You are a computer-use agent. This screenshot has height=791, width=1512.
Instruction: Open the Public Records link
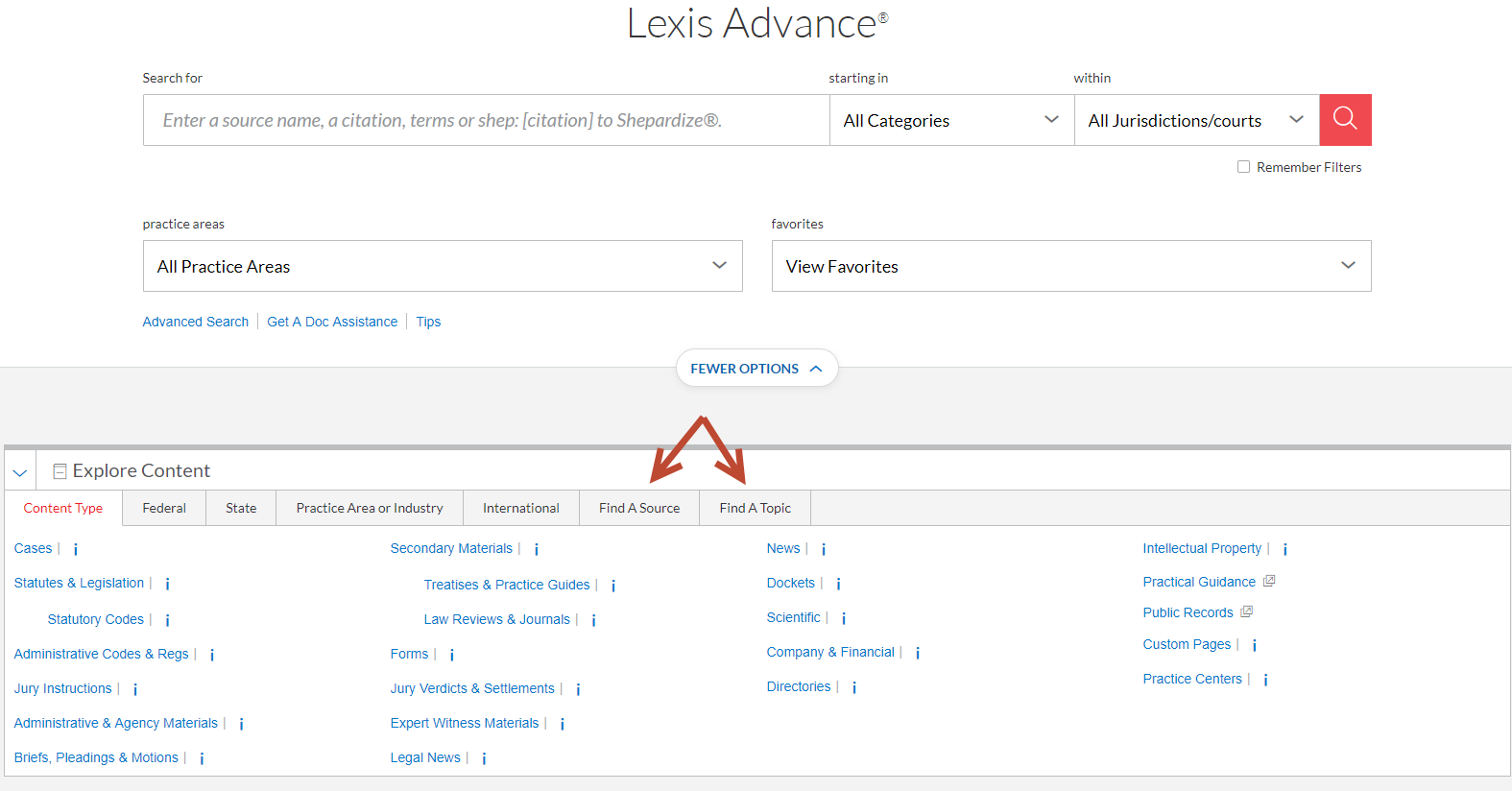[1188, 612]
